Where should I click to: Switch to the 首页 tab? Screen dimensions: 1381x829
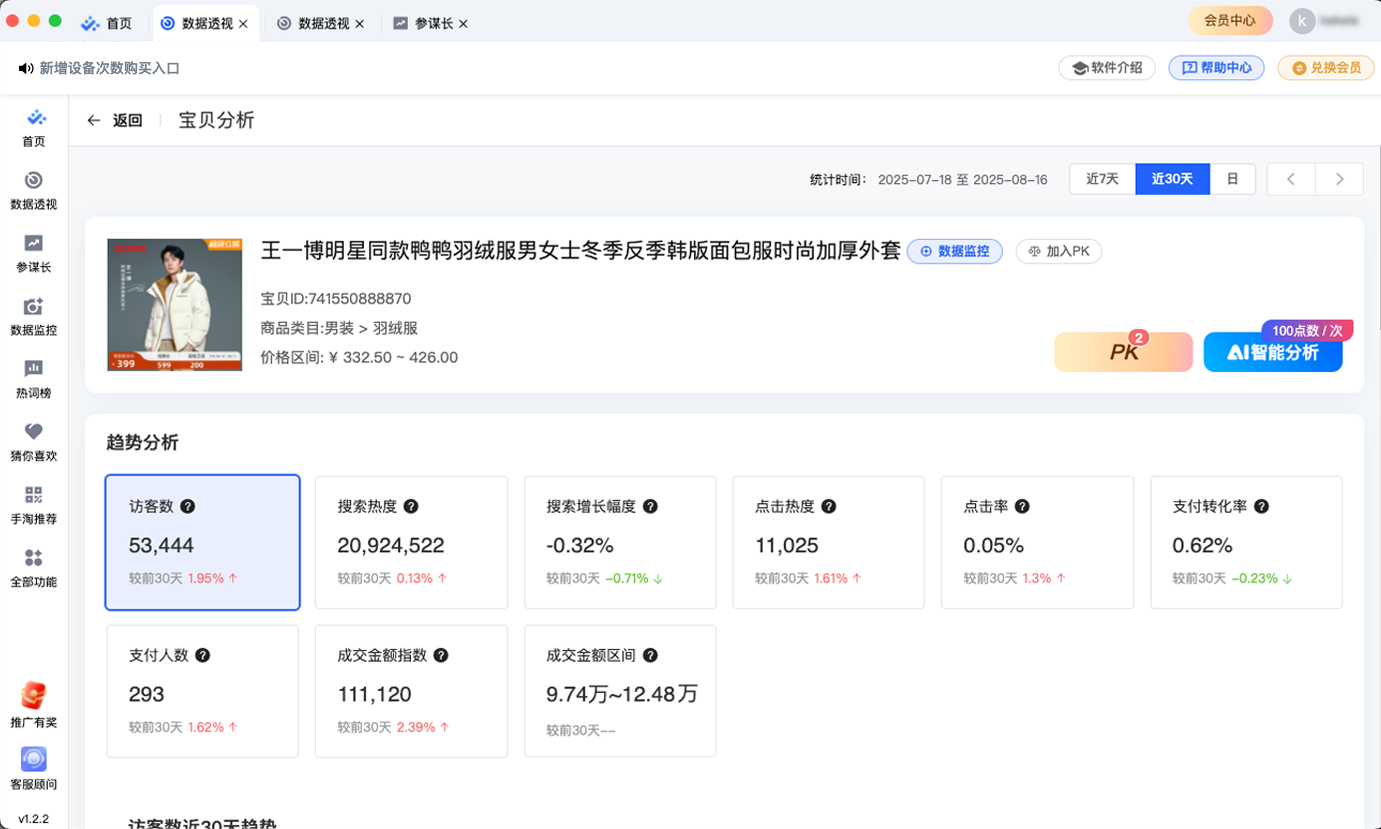(x=108, y=23)
